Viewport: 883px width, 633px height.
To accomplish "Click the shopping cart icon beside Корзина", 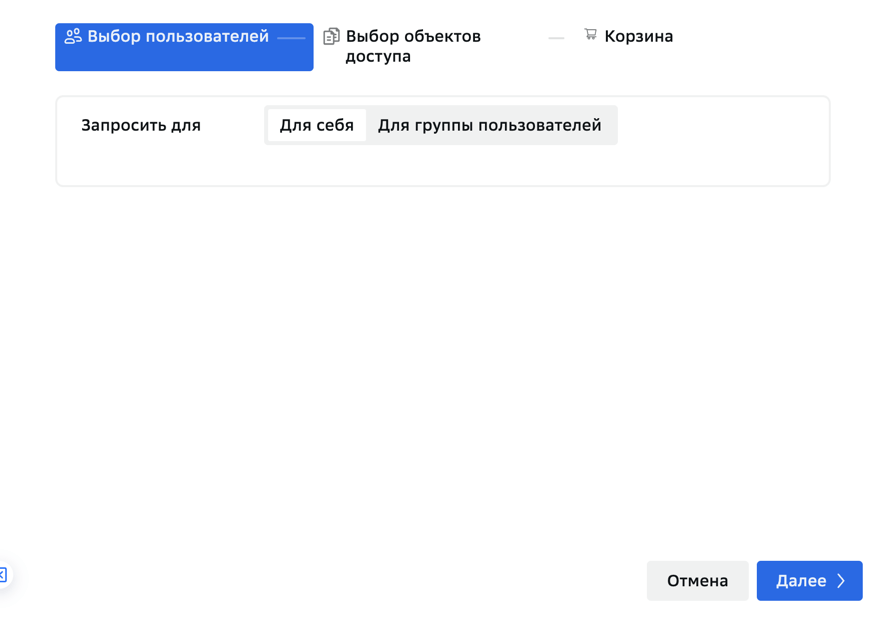I will coord(590,34).
